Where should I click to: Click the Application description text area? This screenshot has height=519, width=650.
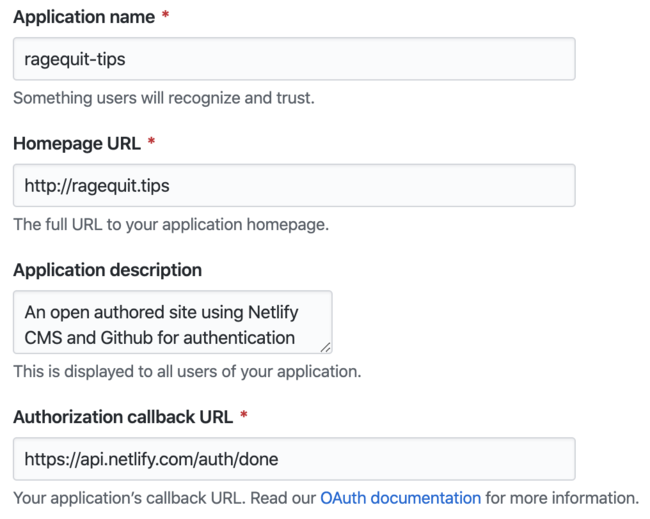(x=172, y=322)
